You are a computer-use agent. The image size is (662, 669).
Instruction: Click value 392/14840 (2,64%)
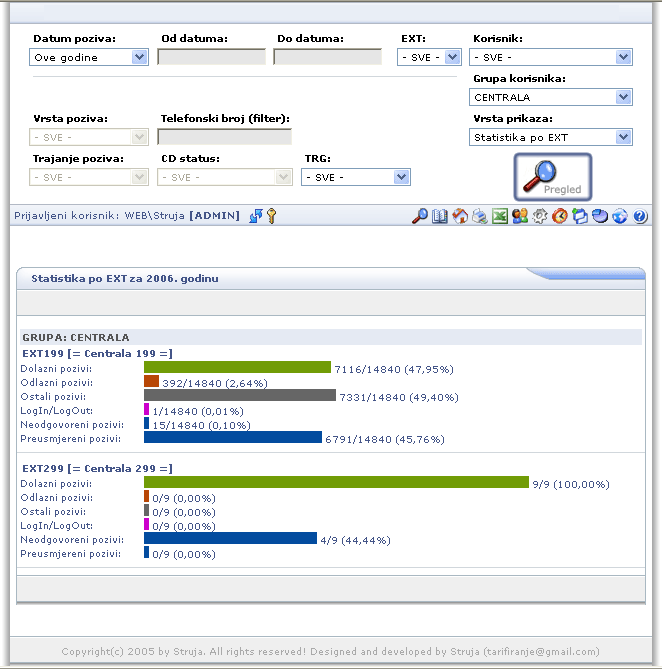215,383
